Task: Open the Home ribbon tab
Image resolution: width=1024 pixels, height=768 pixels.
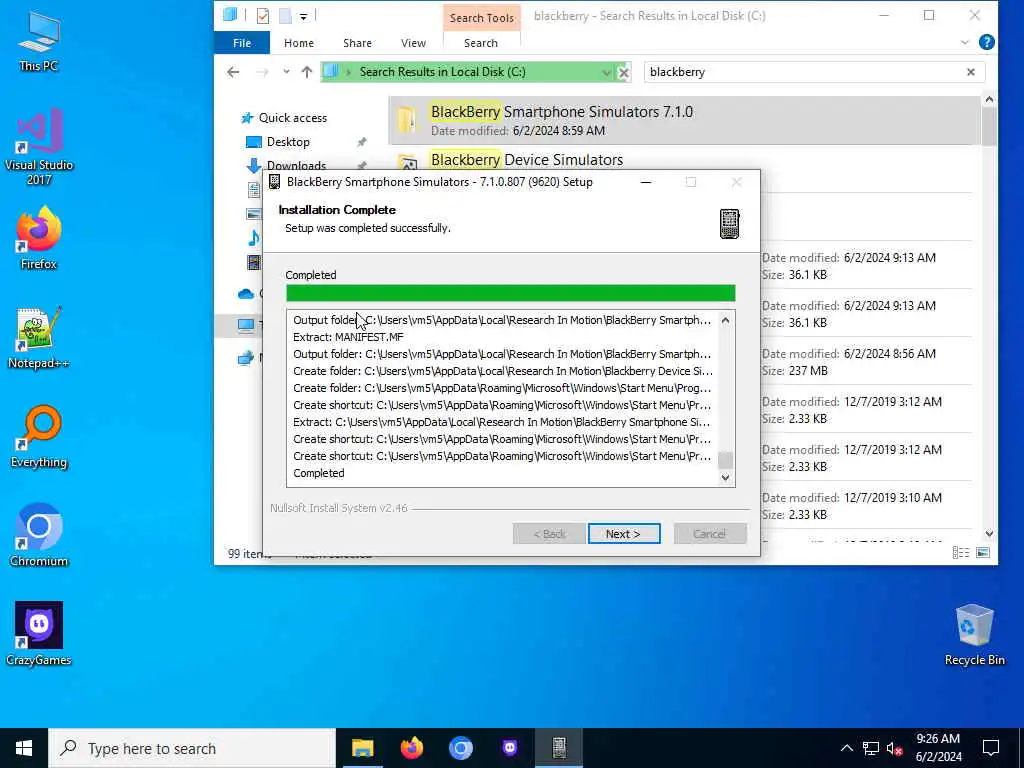Action: point(298,43)
